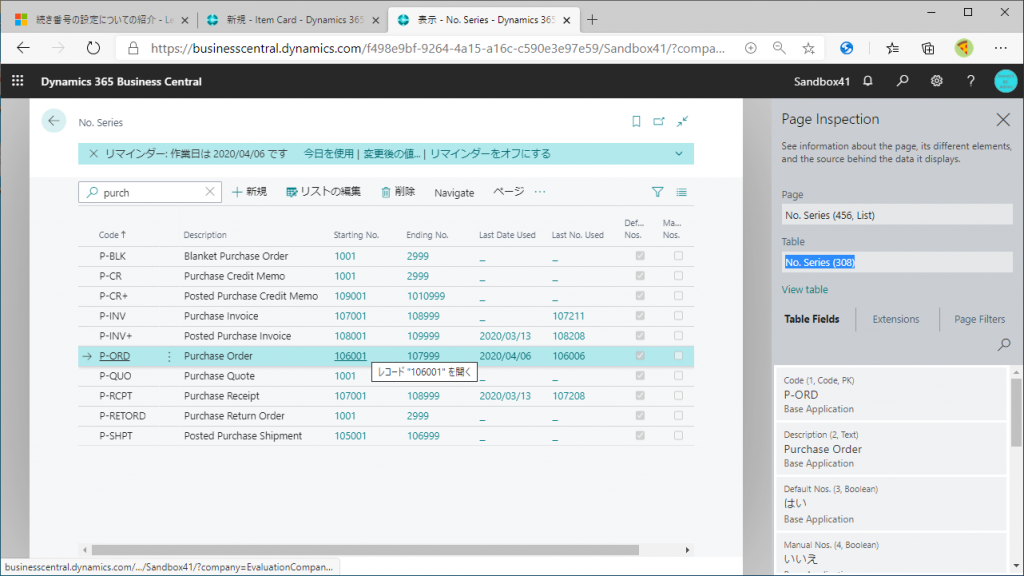Open the browser settings and more menu
The height and width of the screenshot is (576, 1024).
(x=1000, y=48)
